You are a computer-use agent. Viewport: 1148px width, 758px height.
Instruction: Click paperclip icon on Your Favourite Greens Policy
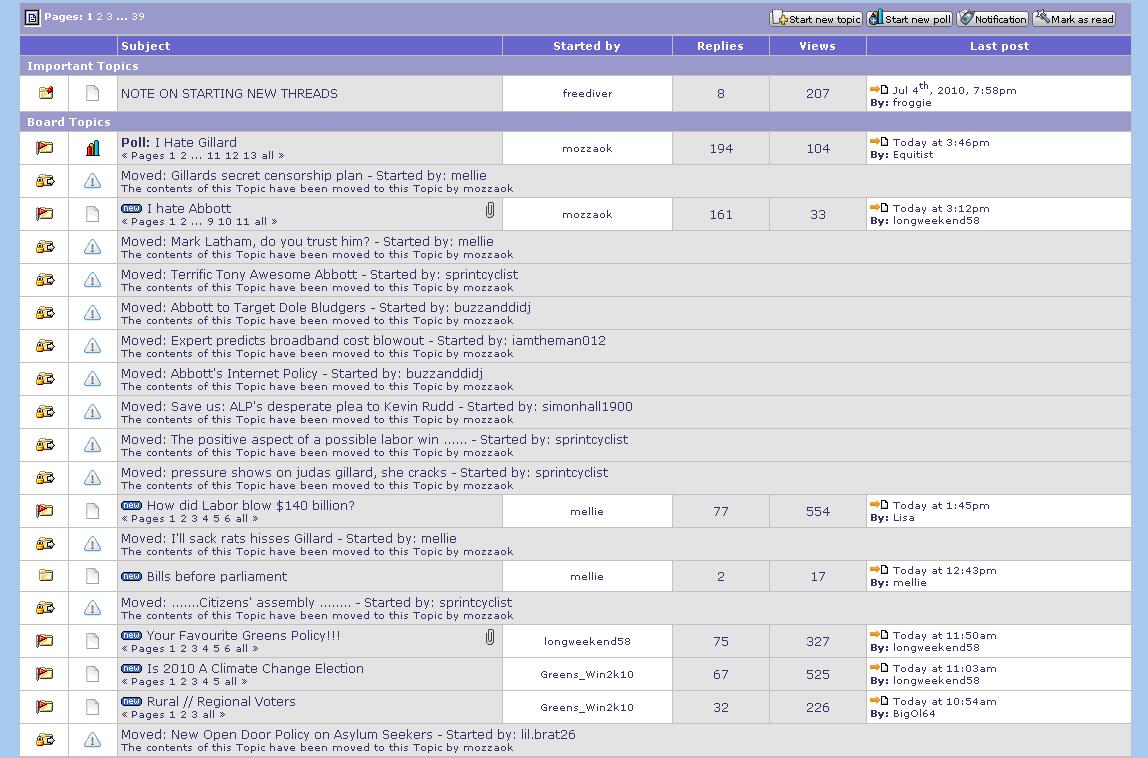point(490,637)
